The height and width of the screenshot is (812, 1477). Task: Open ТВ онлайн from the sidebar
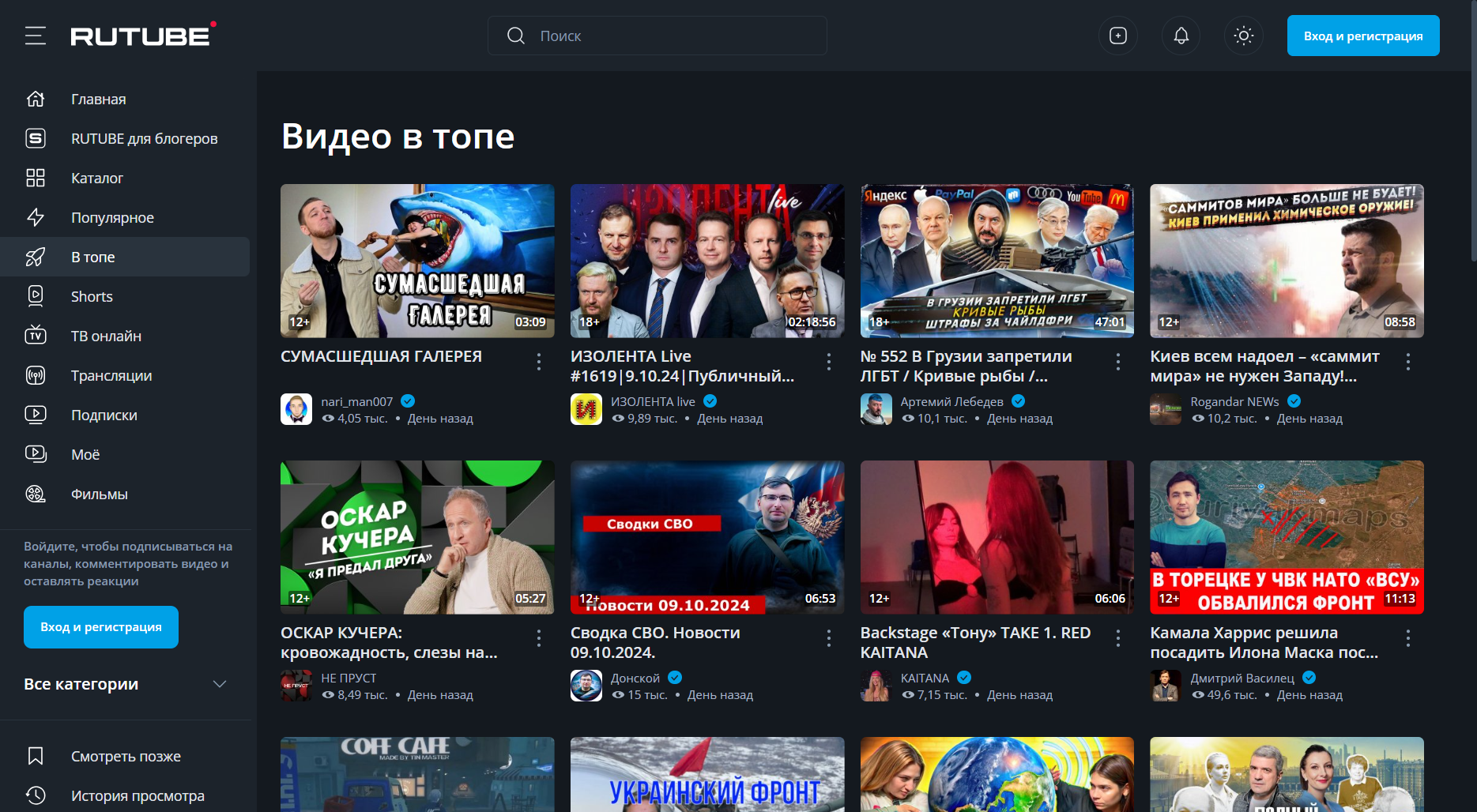click(x=106, y=336)
